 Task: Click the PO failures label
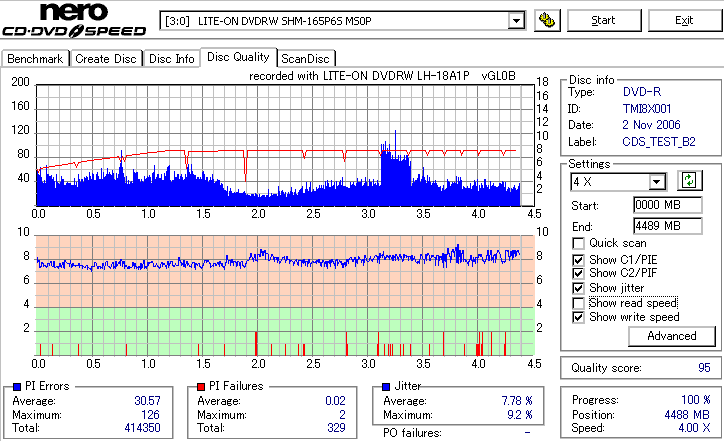tap(412, 433)
